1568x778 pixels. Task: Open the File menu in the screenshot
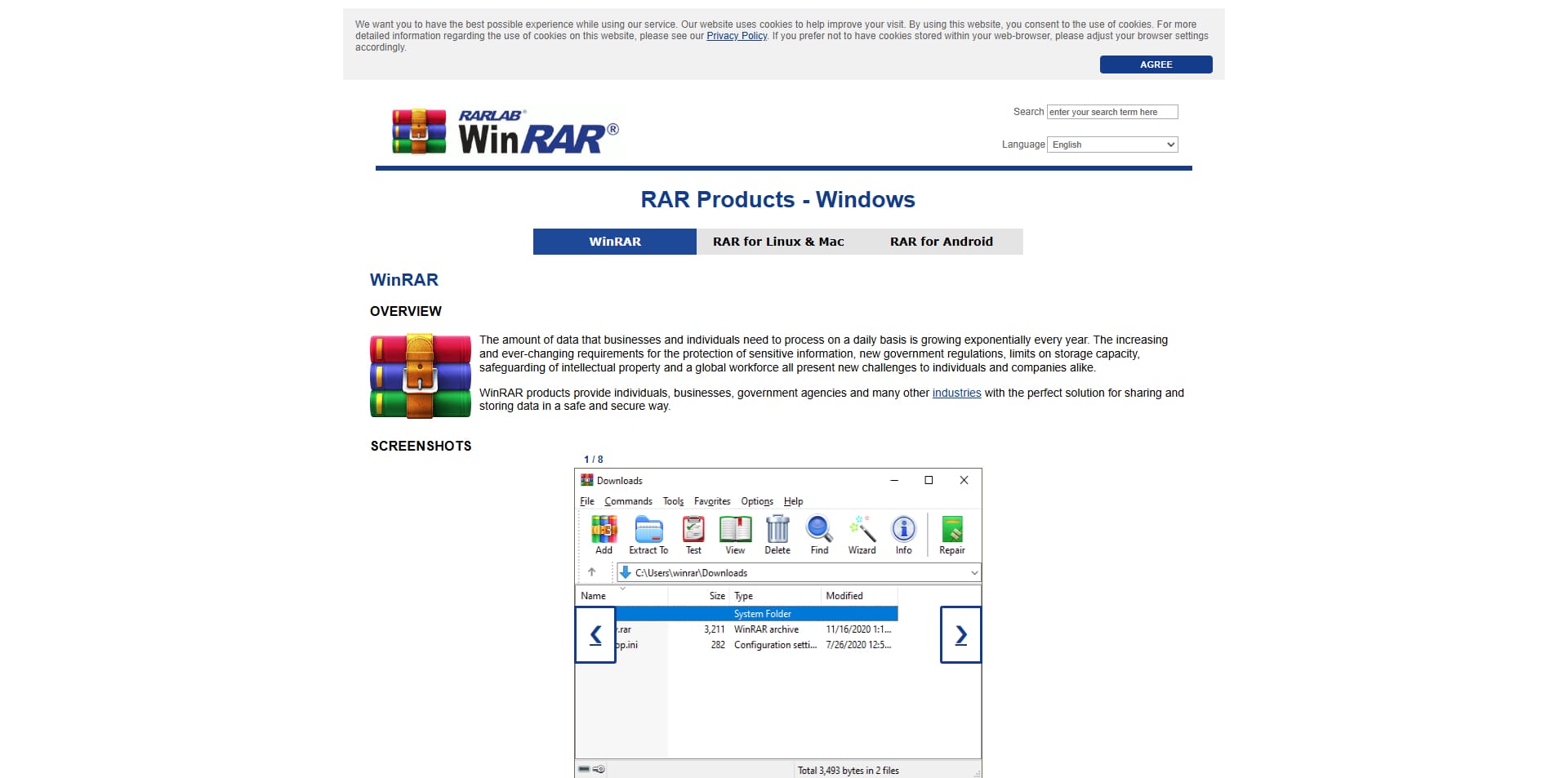tap(587, 501)
